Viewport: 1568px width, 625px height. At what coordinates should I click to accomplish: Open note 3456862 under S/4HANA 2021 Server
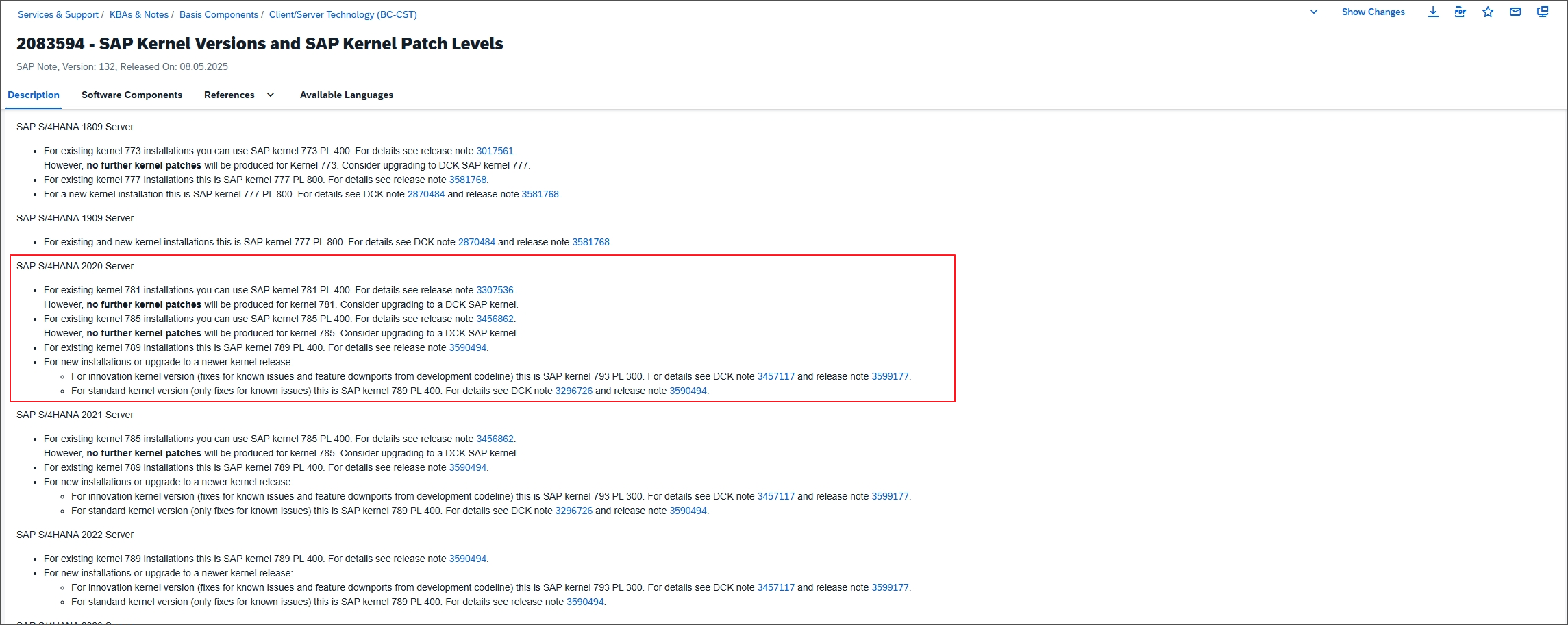[495, 439]
